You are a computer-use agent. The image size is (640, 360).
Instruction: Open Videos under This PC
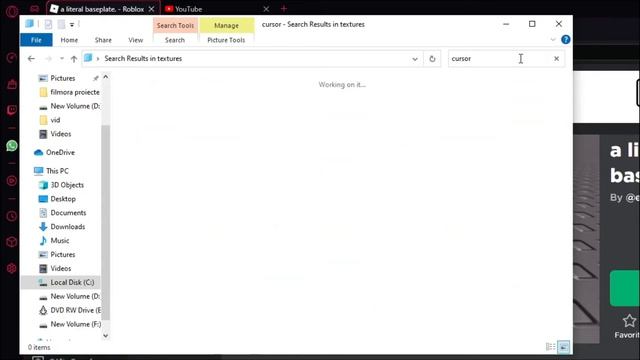(x=60, y=268)
